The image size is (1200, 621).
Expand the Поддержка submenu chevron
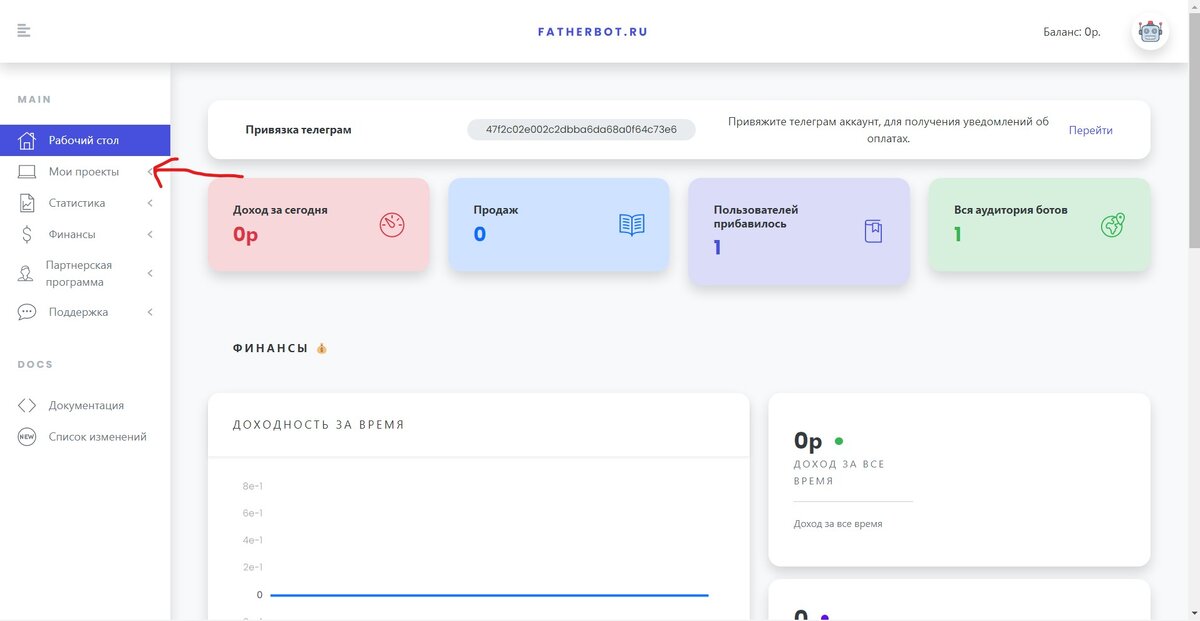(150, 312)
